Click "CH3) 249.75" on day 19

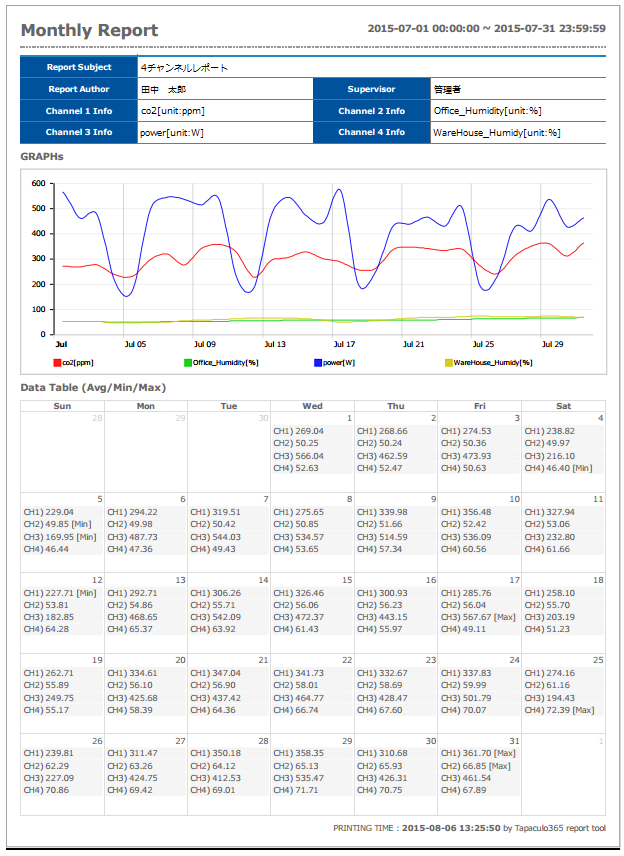click(x=49, y=698)
